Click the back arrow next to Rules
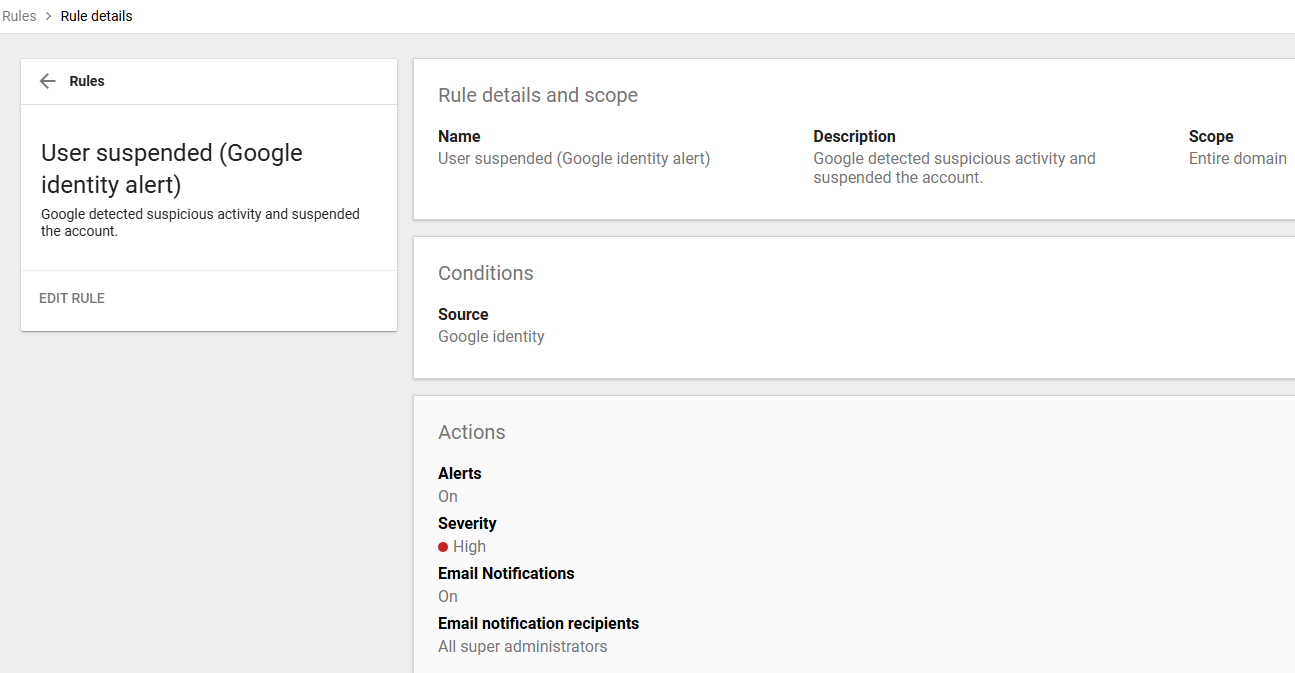1295x673 pixels. coord(47,81)
